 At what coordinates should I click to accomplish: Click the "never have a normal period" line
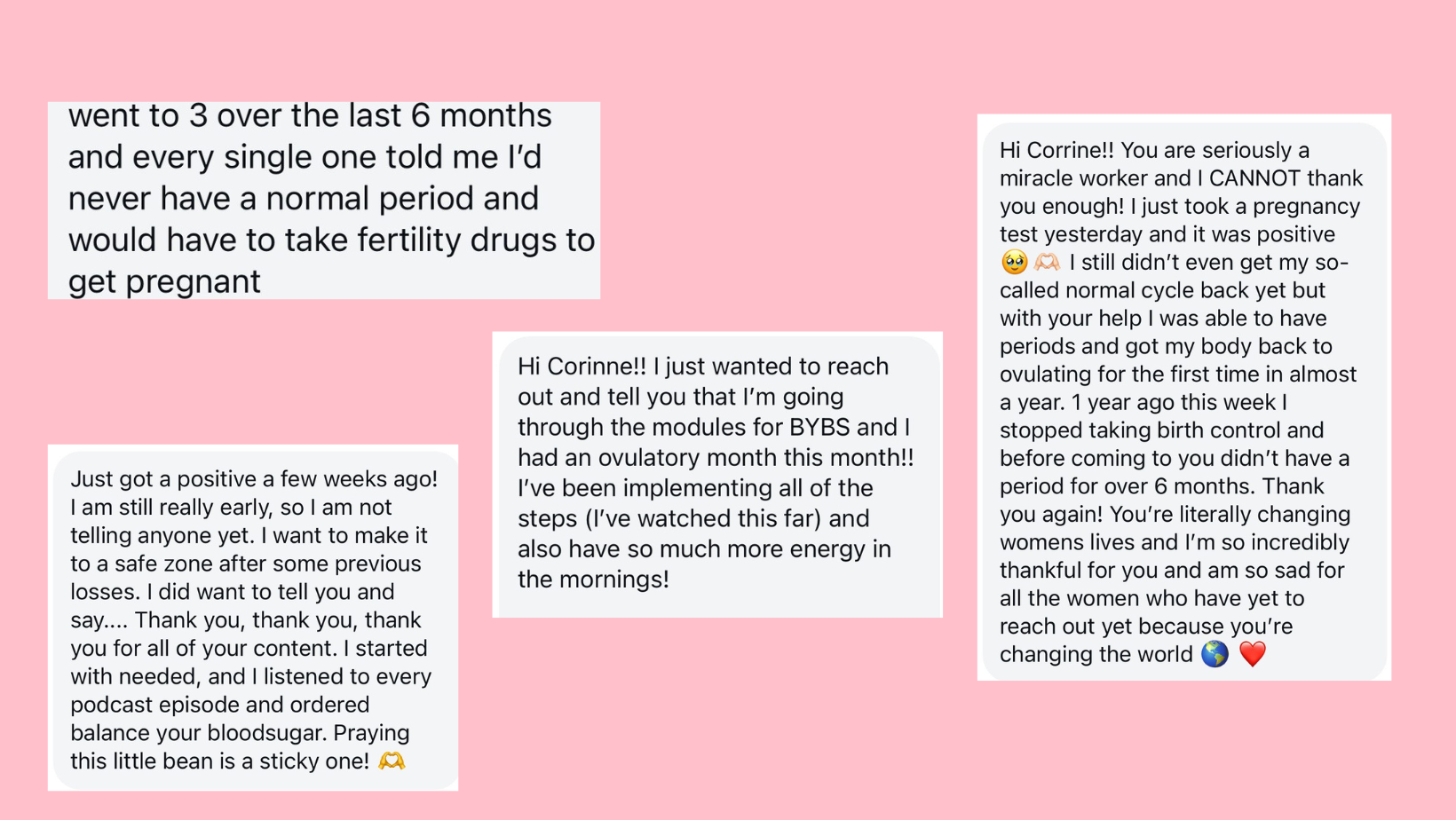(303, 199)
